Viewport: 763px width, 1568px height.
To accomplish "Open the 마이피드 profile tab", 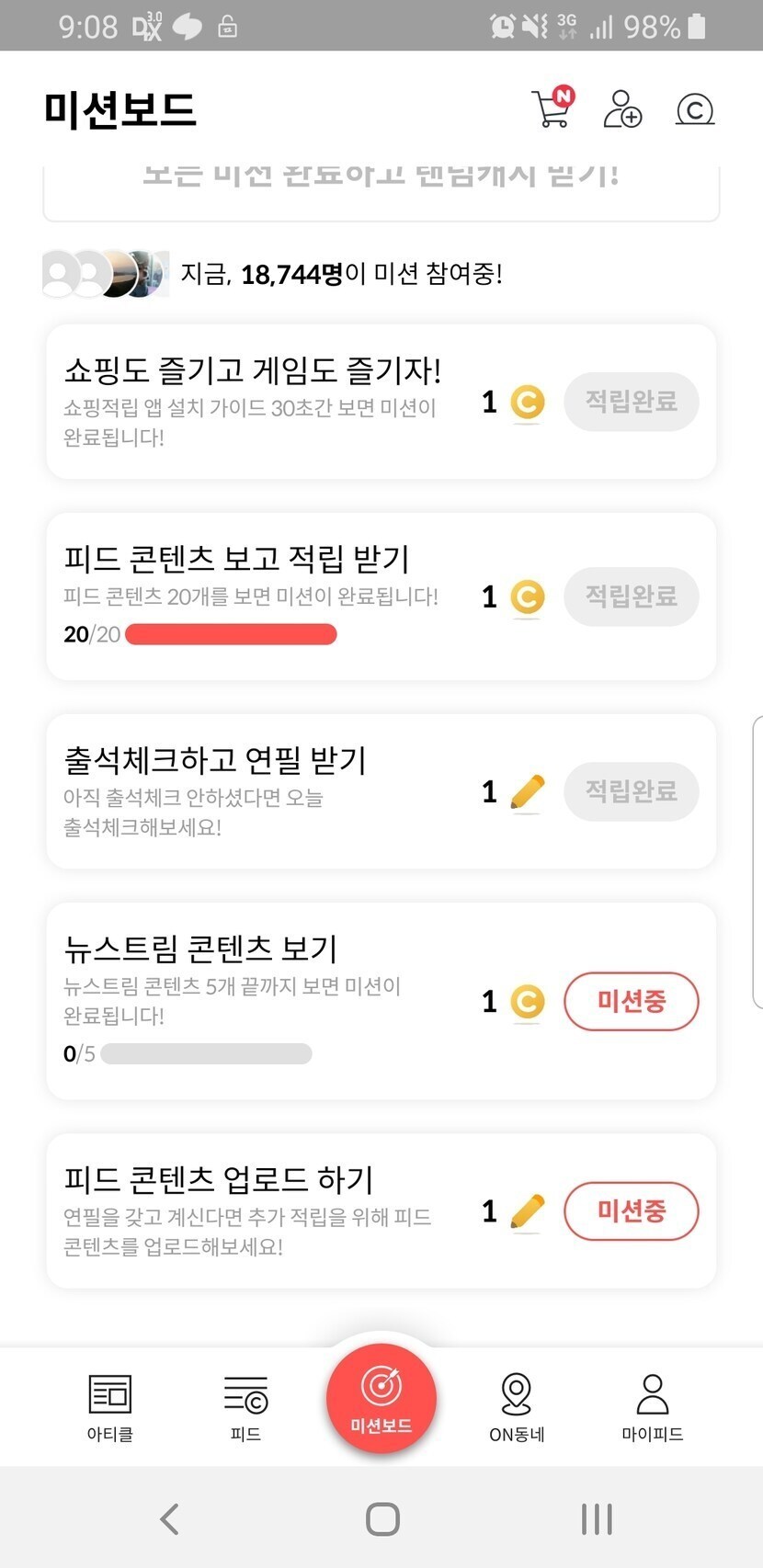I will tap(652, 1406).
